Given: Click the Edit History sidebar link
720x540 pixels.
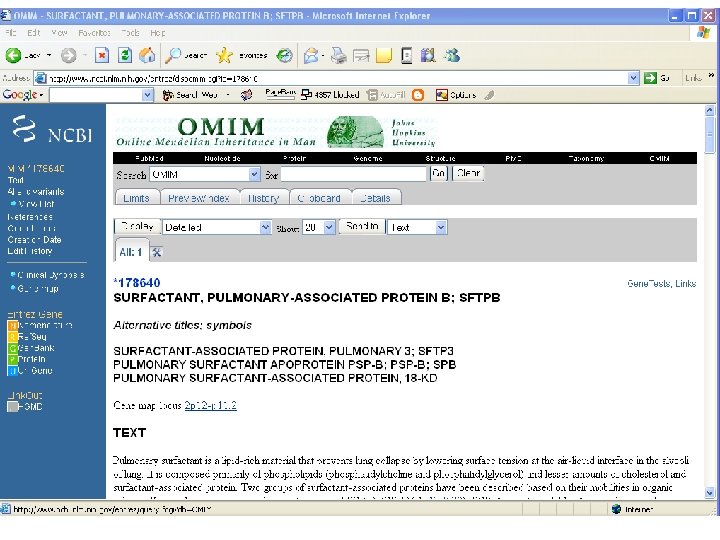Looking at the screenshot, I should click(x=30, y=251).
